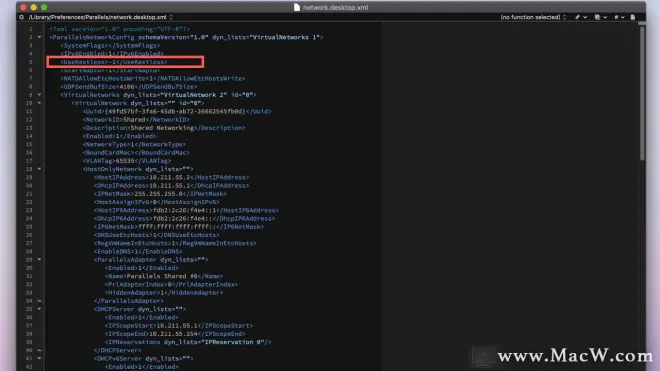Collapse the VirtualNetworks fold on line 9
660x371 pixels.
pos(39,95)
